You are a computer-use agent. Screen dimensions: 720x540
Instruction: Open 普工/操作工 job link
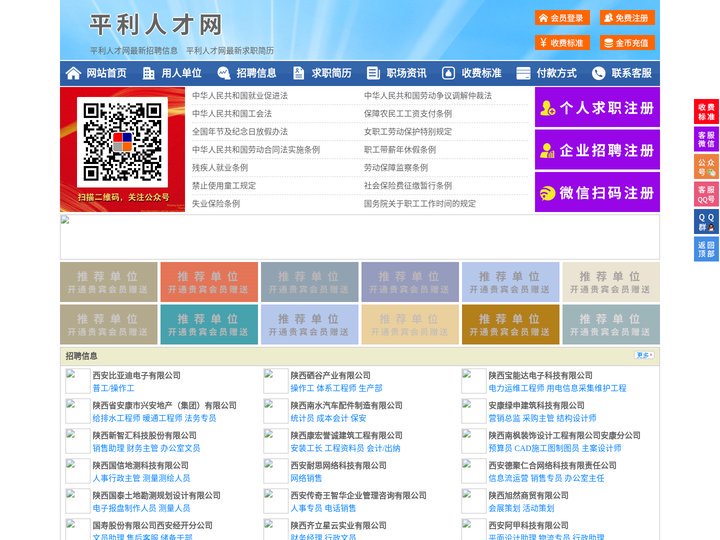click(113, 388)
